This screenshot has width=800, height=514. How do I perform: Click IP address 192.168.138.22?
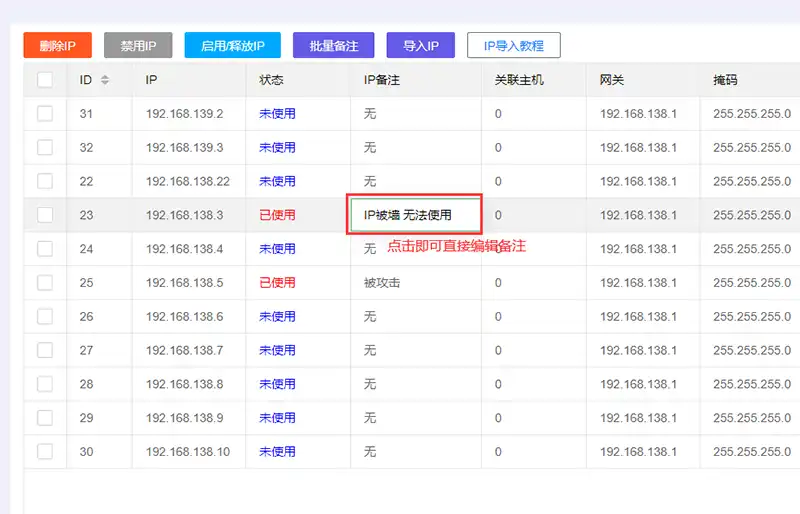pos(188,181)
